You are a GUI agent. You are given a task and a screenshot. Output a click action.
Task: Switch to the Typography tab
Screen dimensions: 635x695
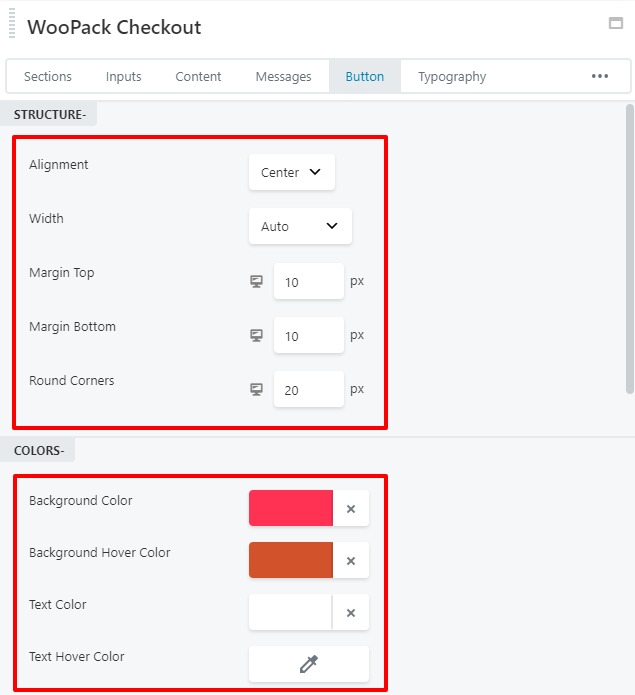point(452,77)
